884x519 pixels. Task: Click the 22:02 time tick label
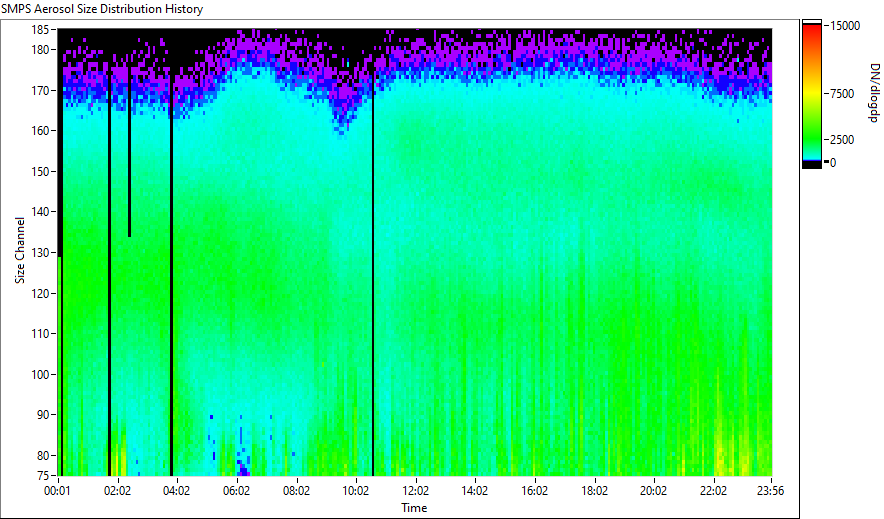713,491
